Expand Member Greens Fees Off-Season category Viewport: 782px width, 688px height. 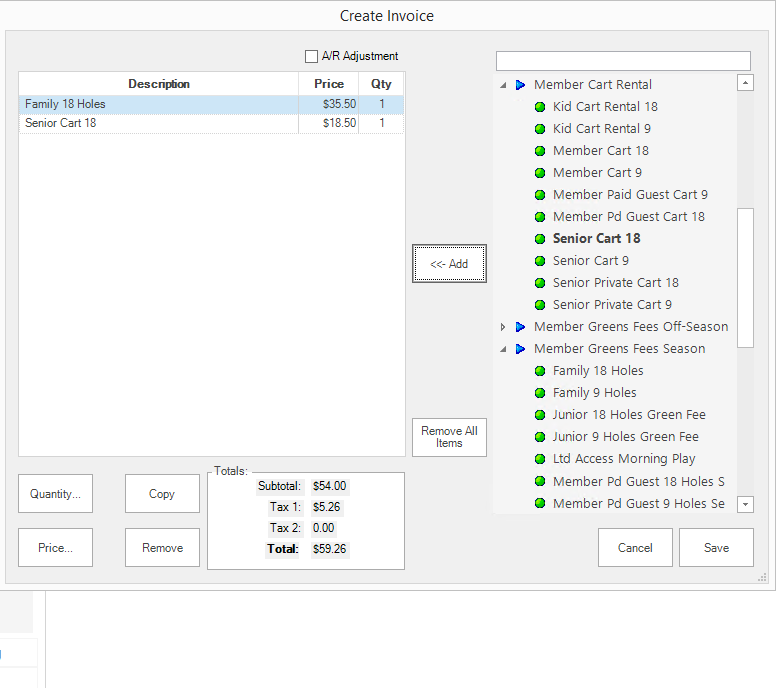(503, 327)
